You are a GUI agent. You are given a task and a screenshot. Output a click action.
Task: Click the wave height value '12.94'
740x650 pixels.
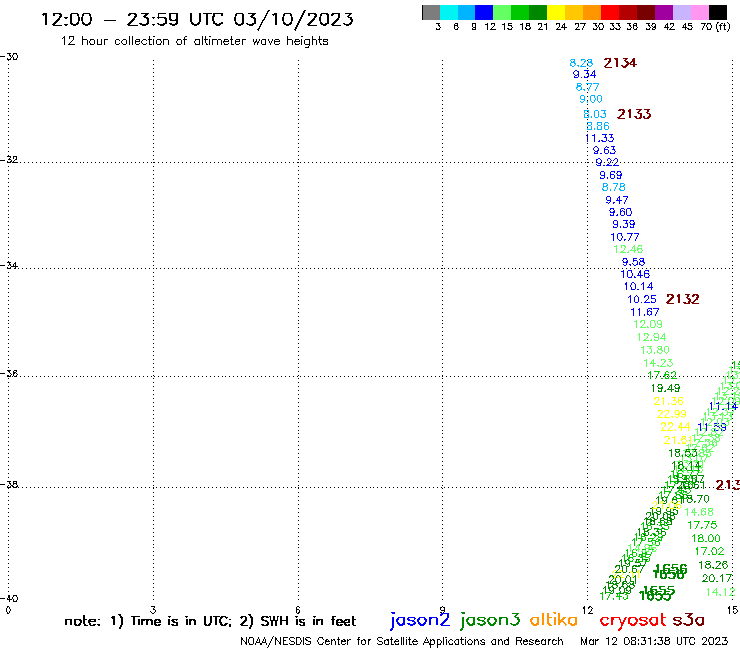[651, 338]
